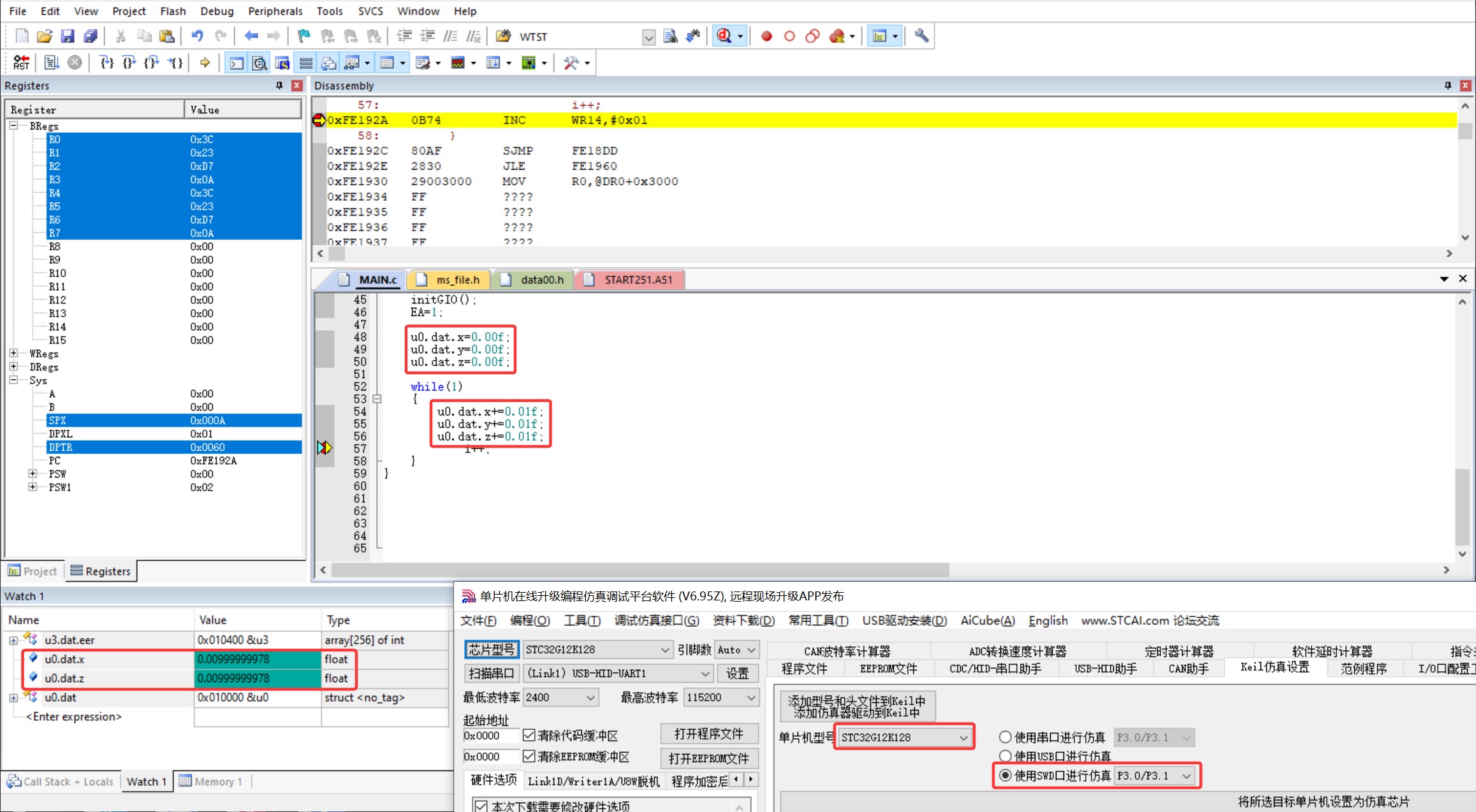Expand the WRegs tree node

pos(13,354)
